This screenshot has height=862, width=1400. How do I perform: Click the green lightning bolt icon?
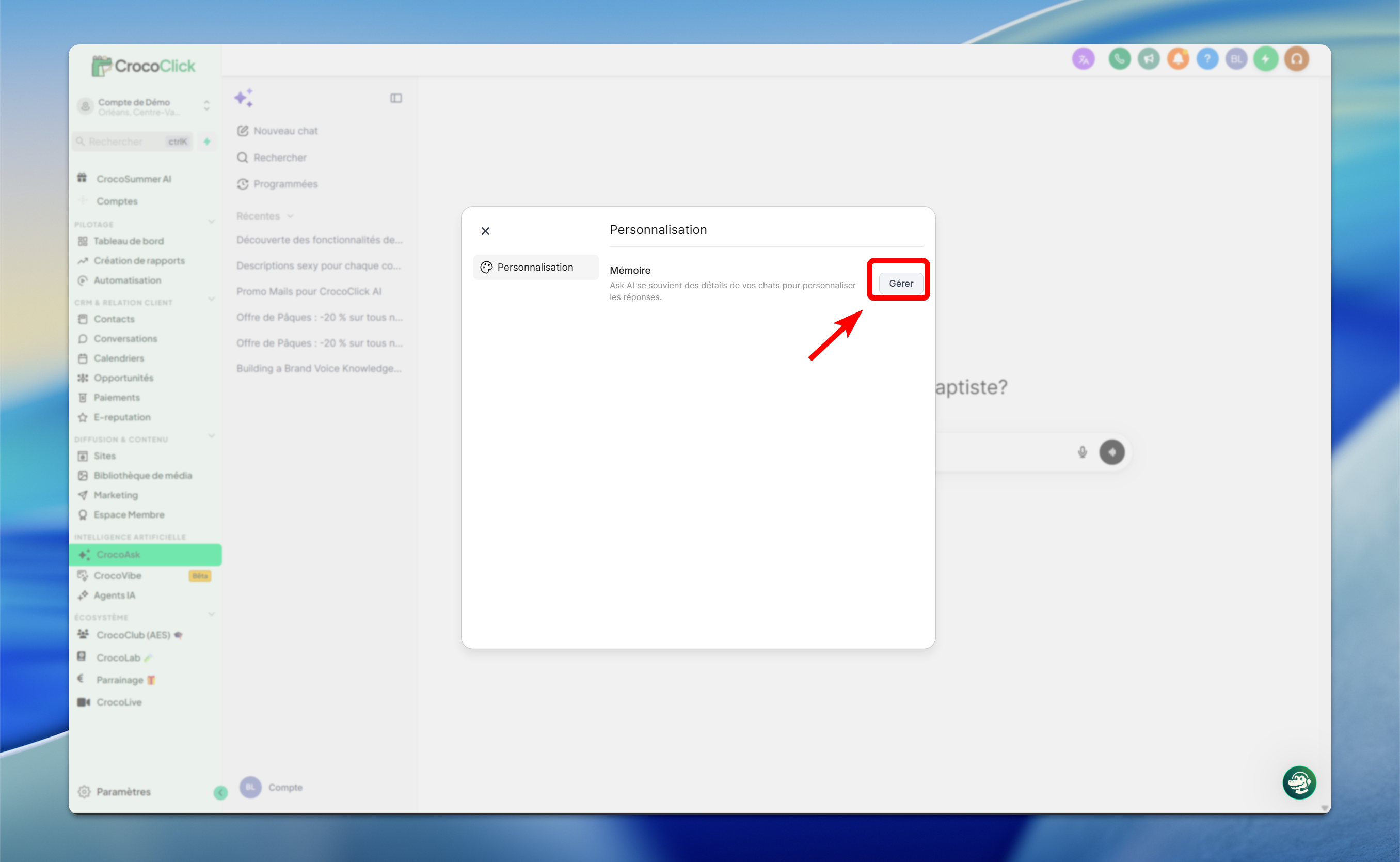(x=1265, y=59)
